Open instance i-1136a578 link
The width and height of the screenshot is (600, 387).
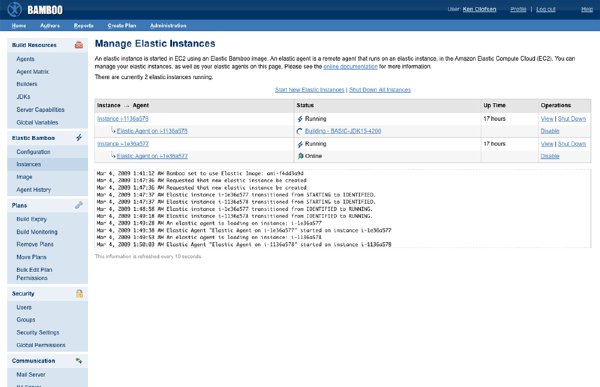pos(123,119)
